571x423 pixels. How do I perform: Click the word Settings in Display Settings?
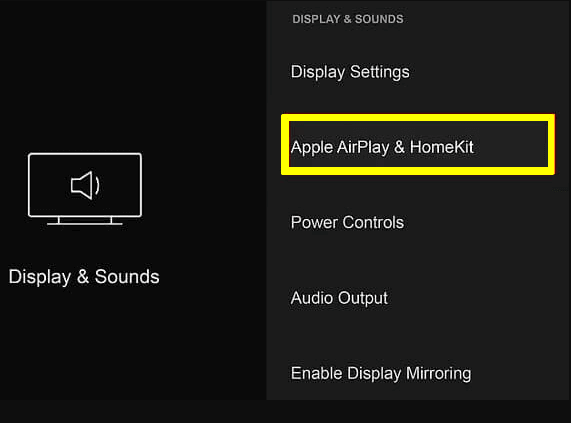pyautogui.click(x=380, y=72)
